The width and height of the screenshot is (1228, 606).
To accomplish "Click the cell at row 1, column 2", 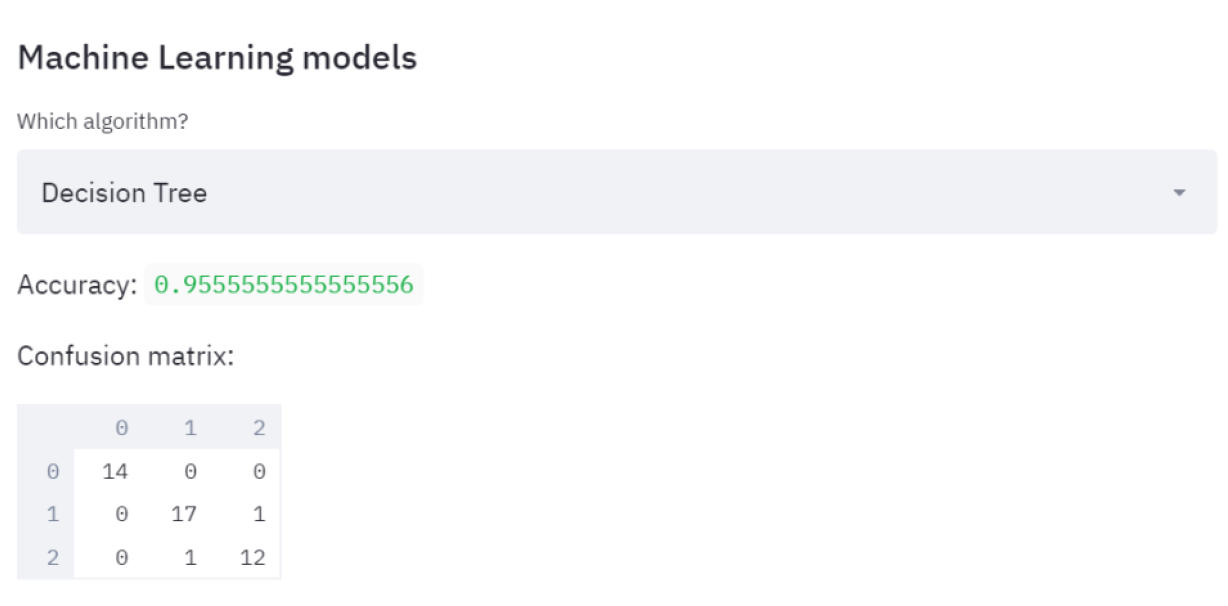I will 258,514.
